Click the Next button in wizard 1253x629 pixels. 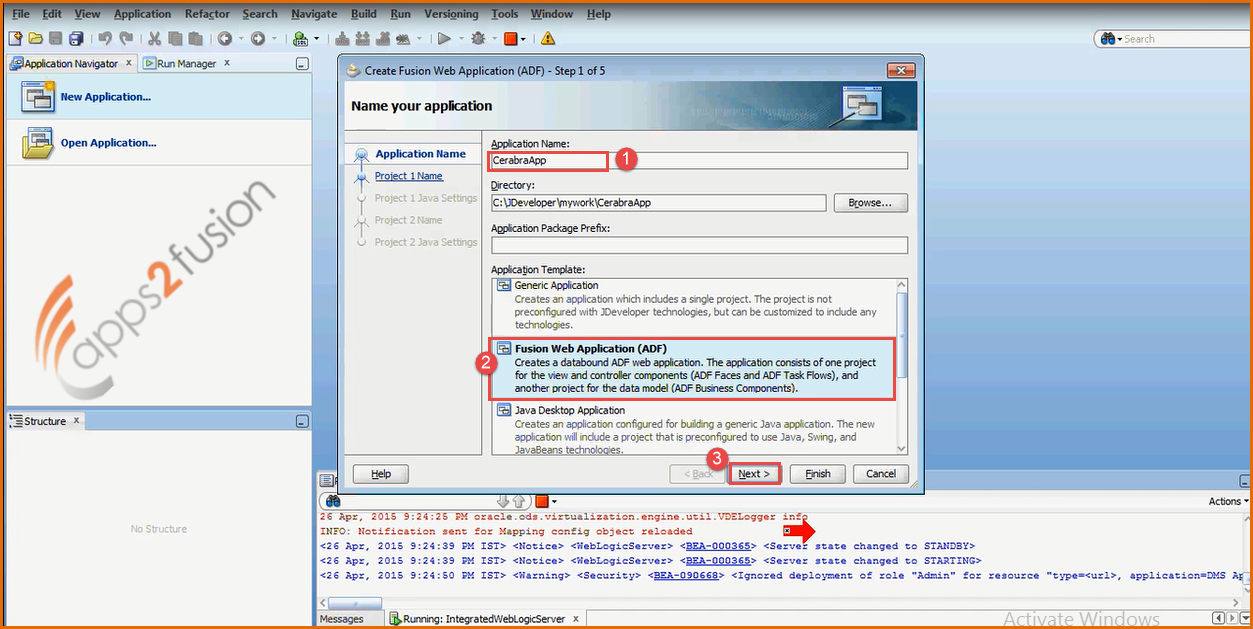754,474
